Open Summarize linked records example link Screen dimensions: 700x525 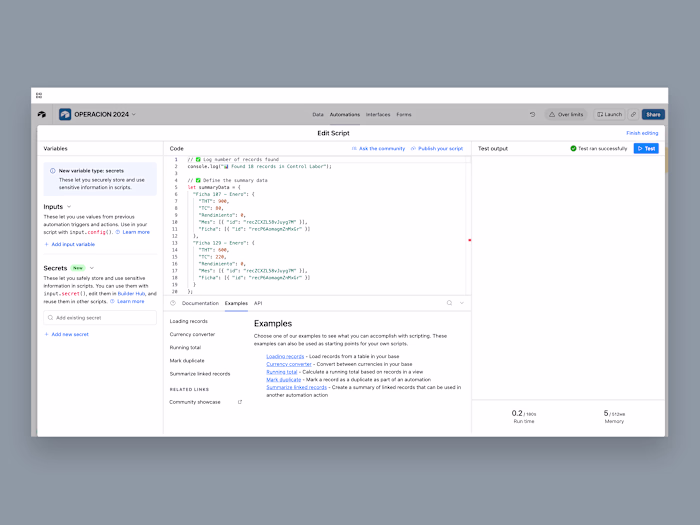coord(296,388)
